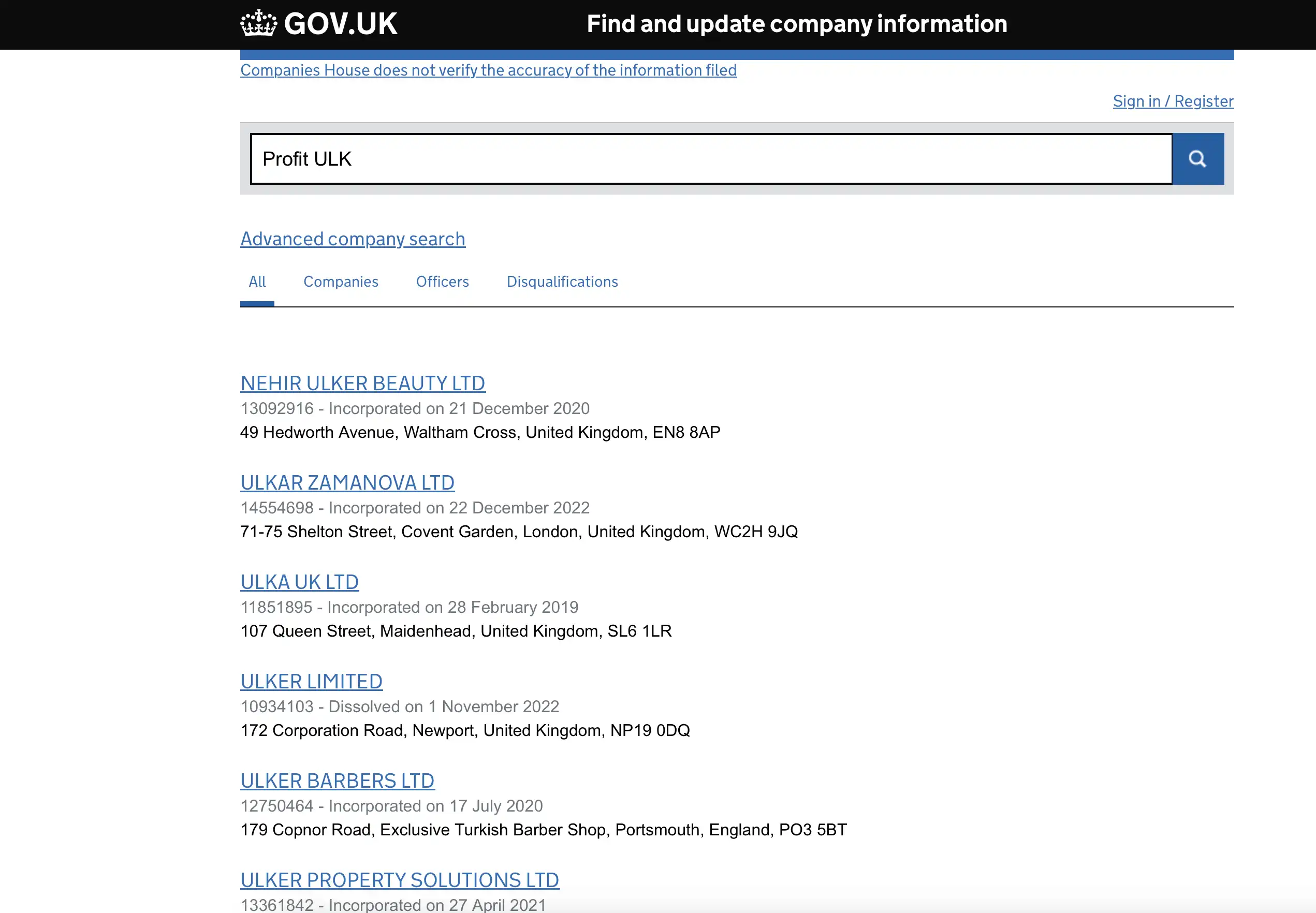Screen dimensions: 1316x913
Task: Switch to the Disqualifications tab
Action: point(562,282)
